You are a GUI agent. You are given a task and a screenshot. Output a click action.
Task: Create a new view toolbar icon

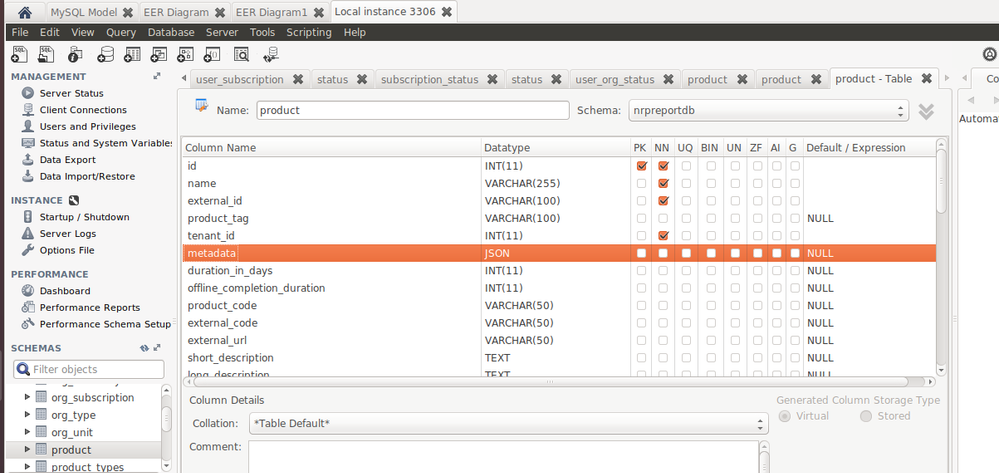(158, 55)
